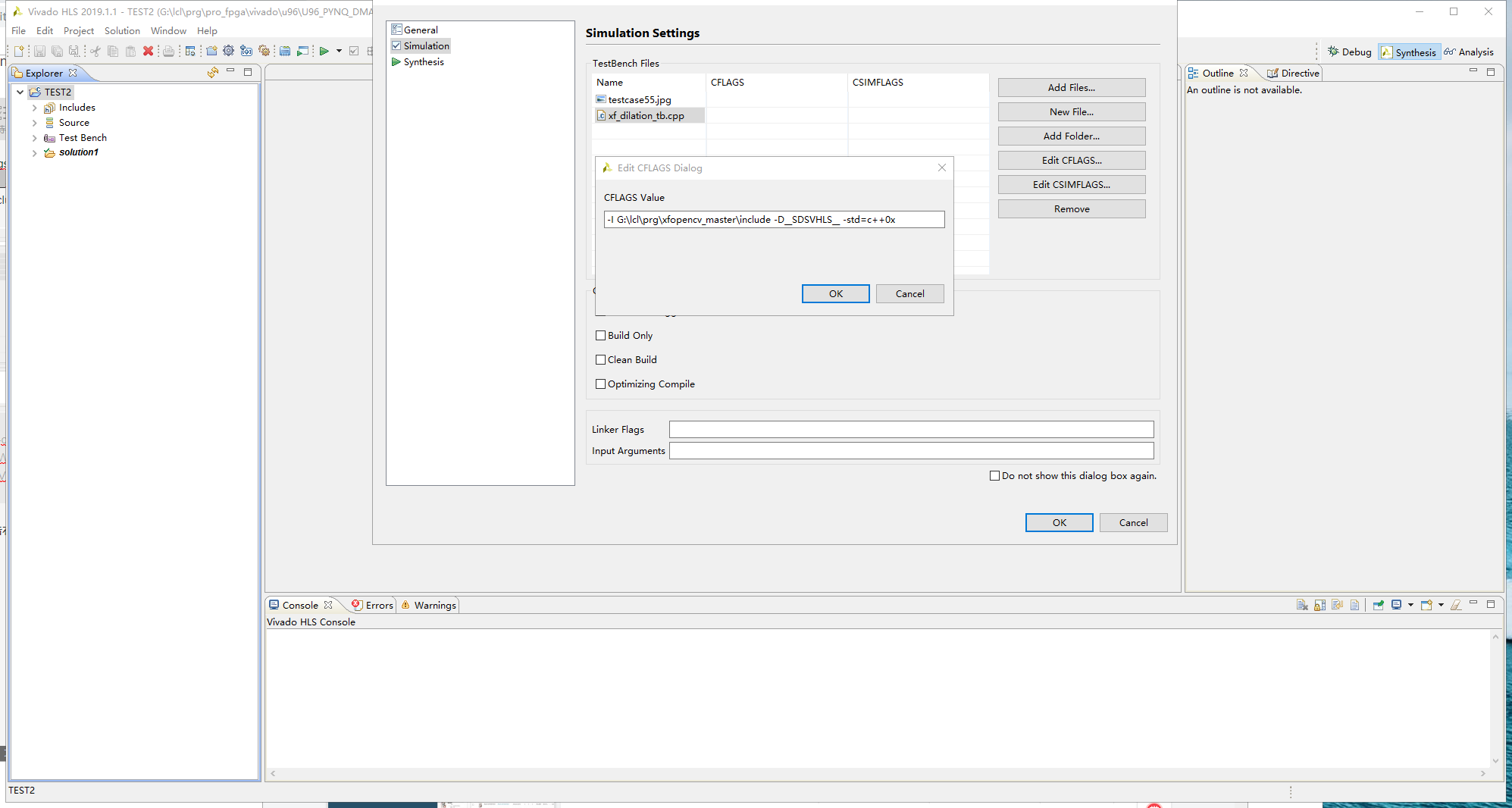The width and height of the screenshot is (1512, 808).
Task: Click the Save toolbar icon
Action: coord(39,51)
